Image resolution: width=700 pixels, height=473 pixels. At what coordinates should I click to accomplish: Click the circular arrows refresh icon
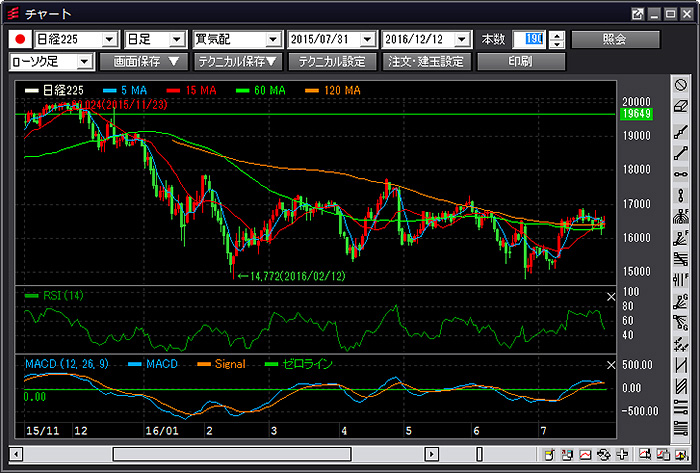(604, 455)
